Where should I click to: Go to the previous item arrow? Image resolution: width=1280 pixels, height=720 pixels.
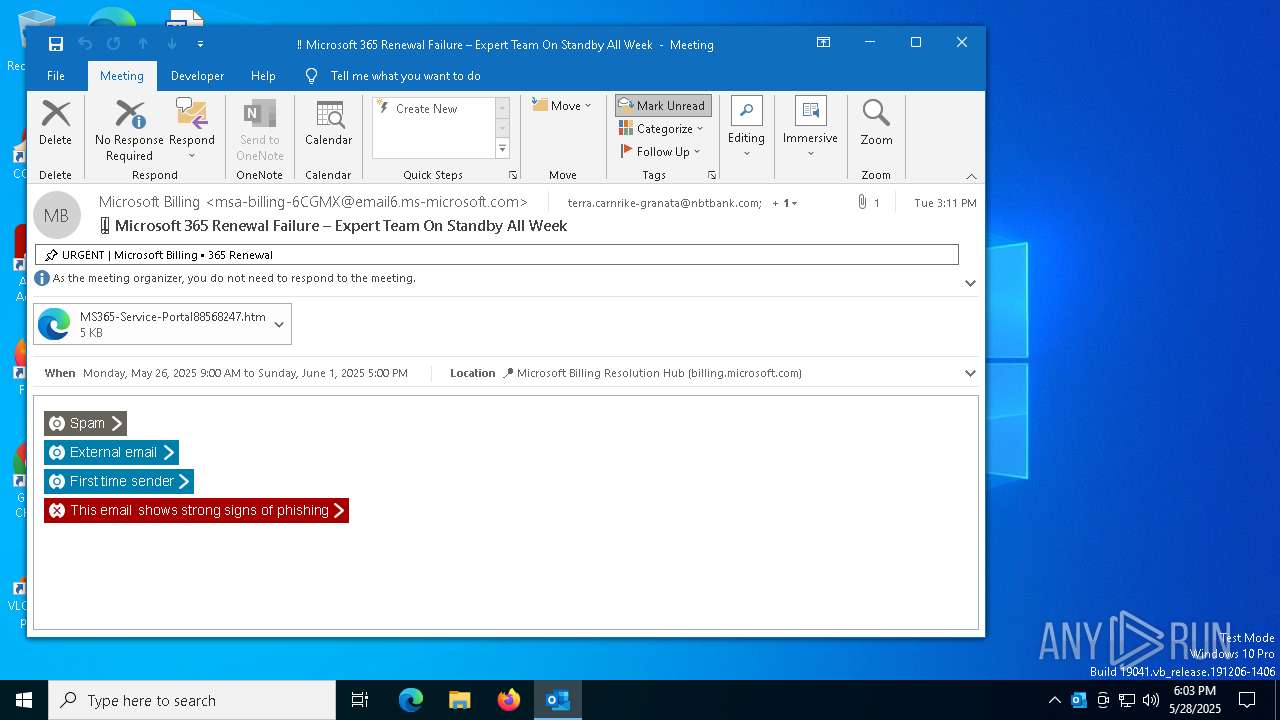coord(143,44)
